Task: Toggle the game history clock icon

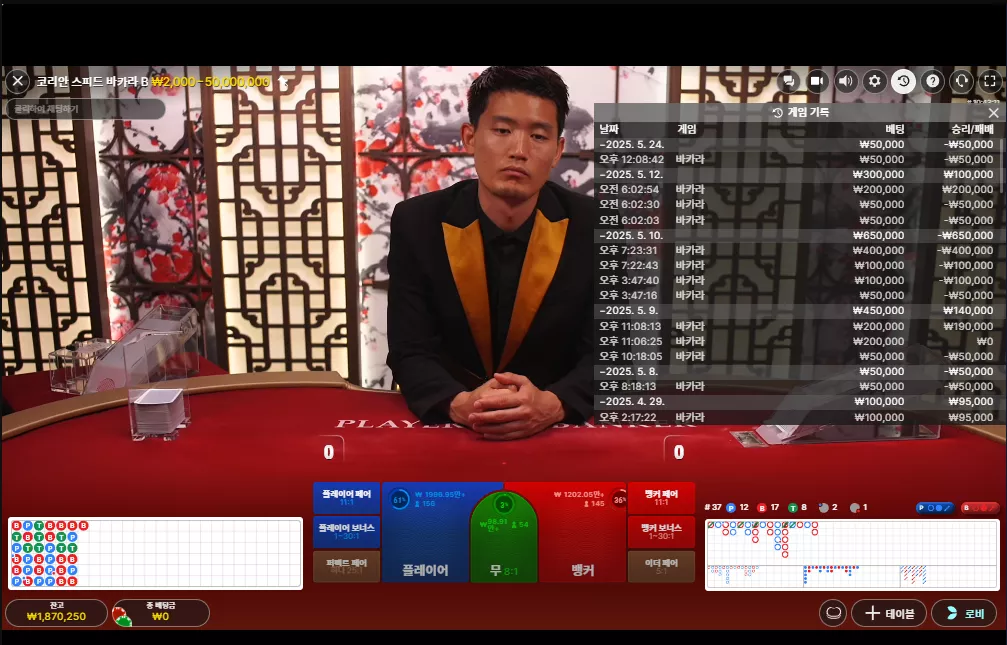Action: pyautogui.click(x=903, y=81)
